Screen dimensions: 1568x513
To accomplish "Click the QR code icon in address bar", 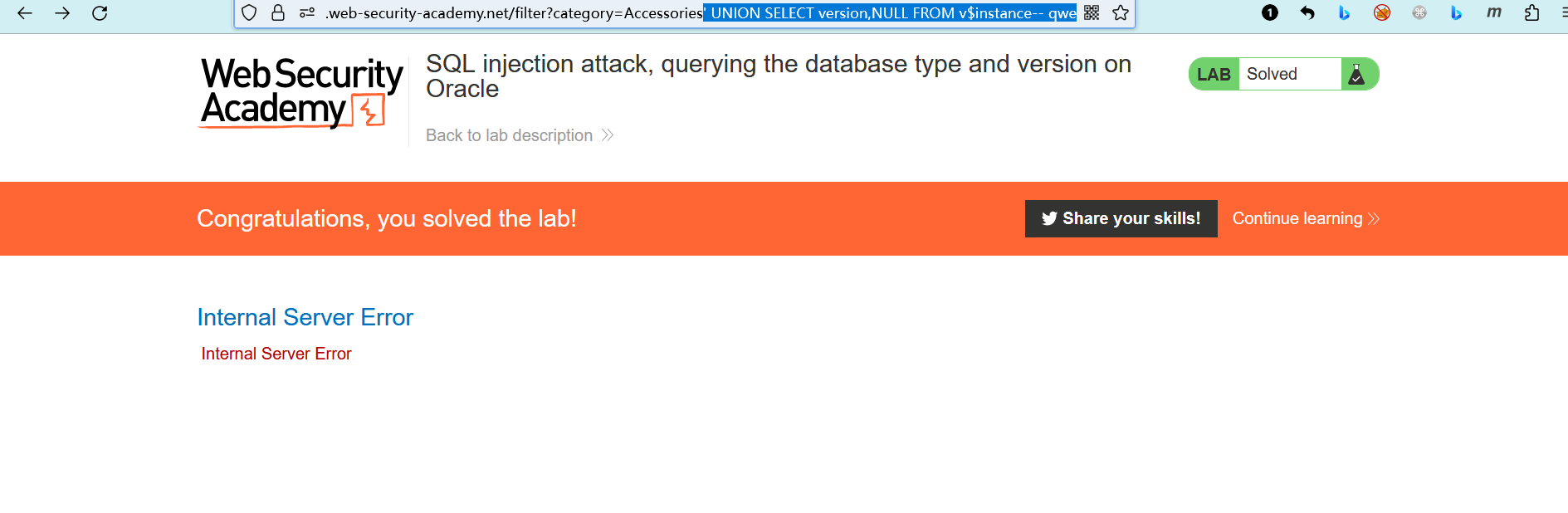I will pyautogui.click(x=1092, y=13).
